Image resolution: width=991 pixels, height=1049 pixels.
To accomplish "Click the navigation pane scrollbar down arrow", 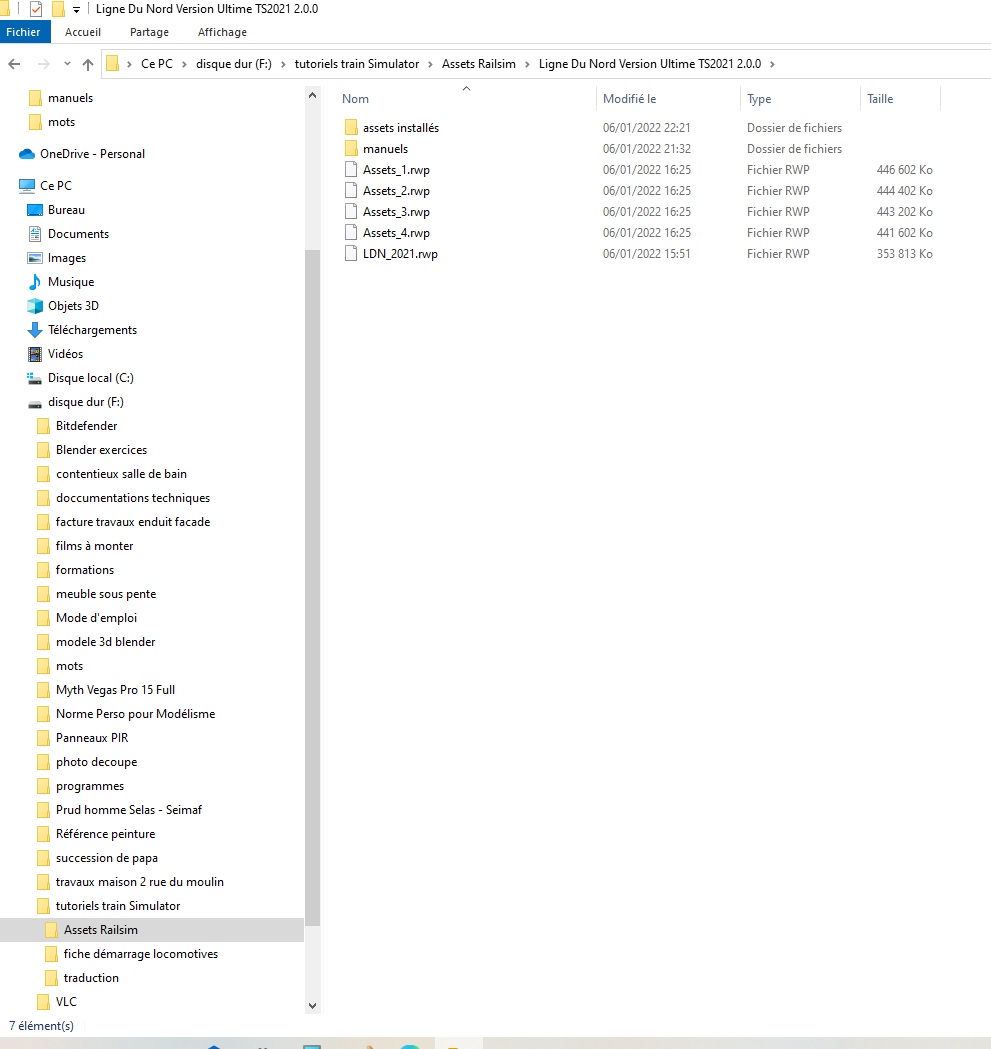I will (312, 1006).
